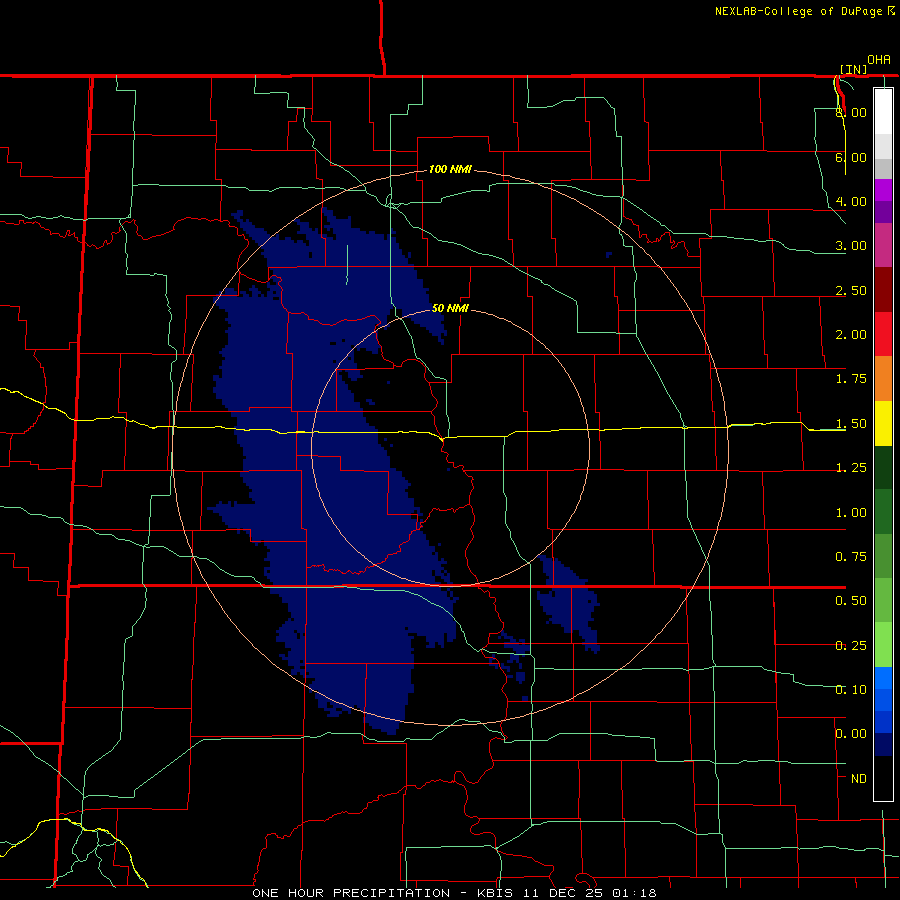Viewport: 900px width, 900px height.
Task: Click the OHA product code label
Action: click(879, 60)
